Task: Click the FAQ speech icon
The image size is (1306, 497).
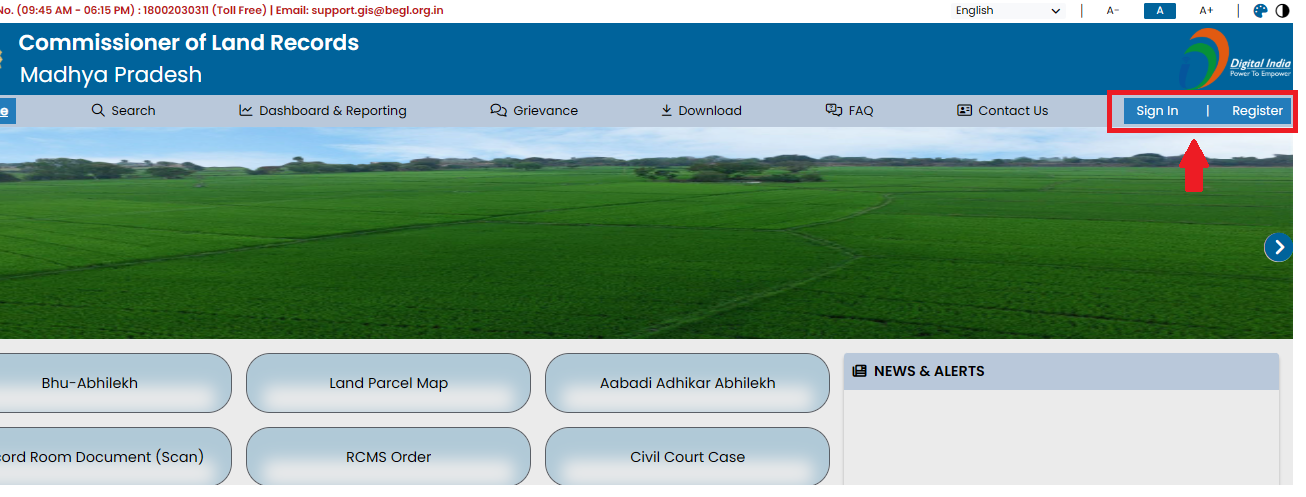Action: click(x=833, y=110)
